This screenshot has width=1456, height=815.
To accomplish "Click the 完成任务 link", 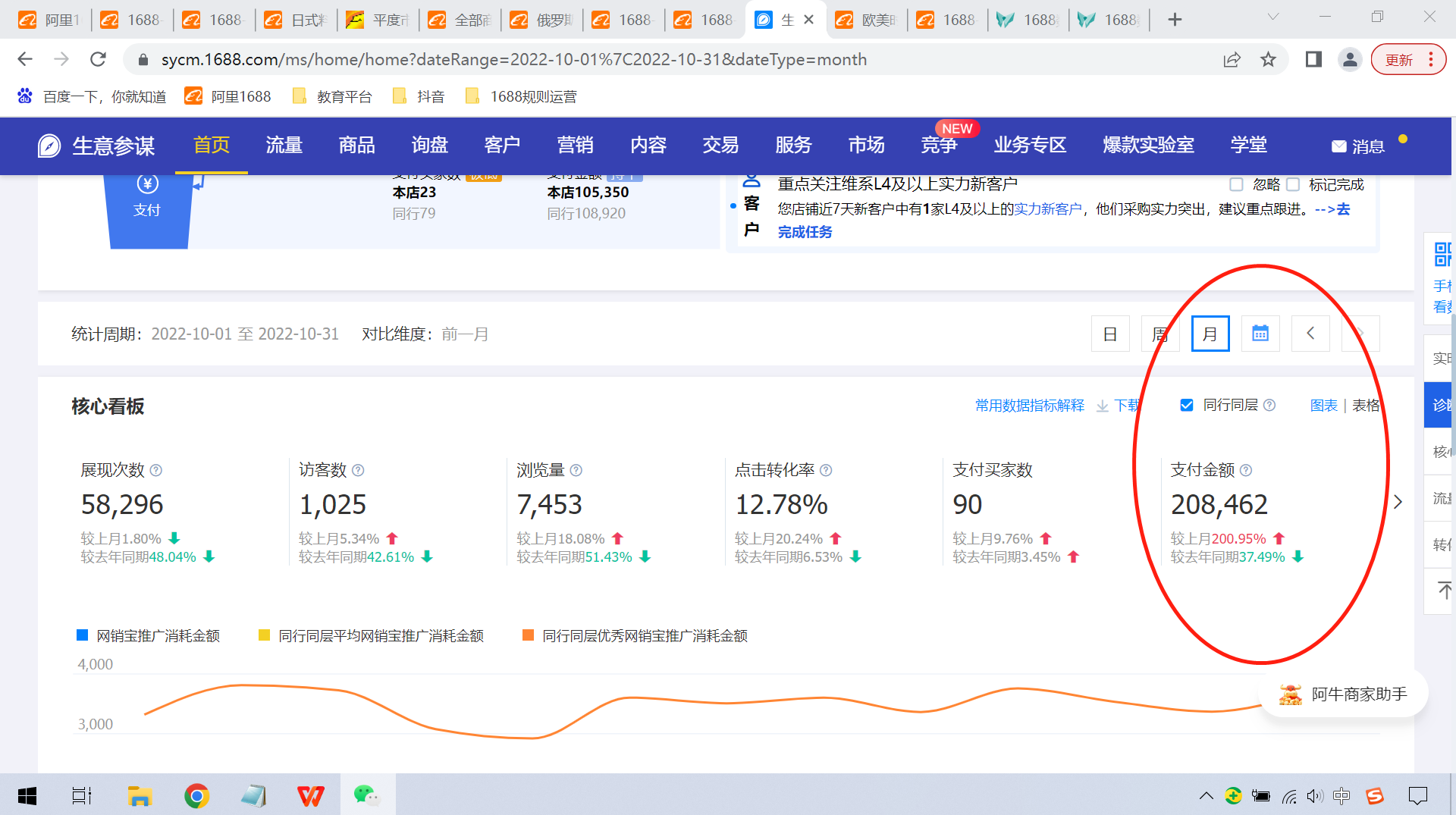I will [805, 232].
